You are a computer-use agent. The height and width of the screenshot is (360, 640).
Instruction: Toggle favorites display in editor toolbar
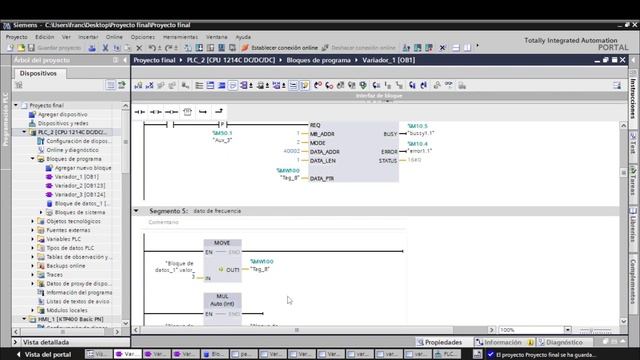point(304,85)
